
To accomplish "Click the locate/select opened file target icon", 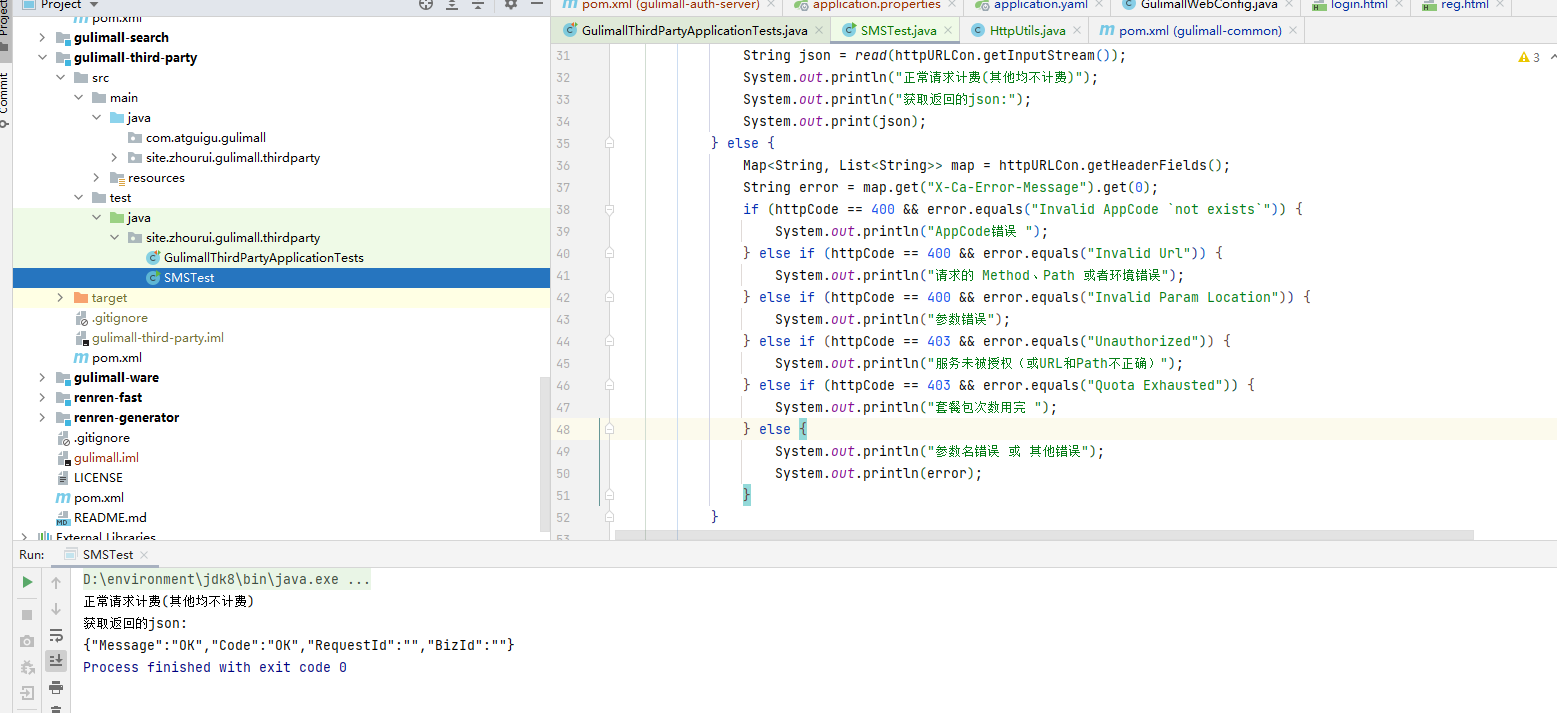I will click(427, 5).
